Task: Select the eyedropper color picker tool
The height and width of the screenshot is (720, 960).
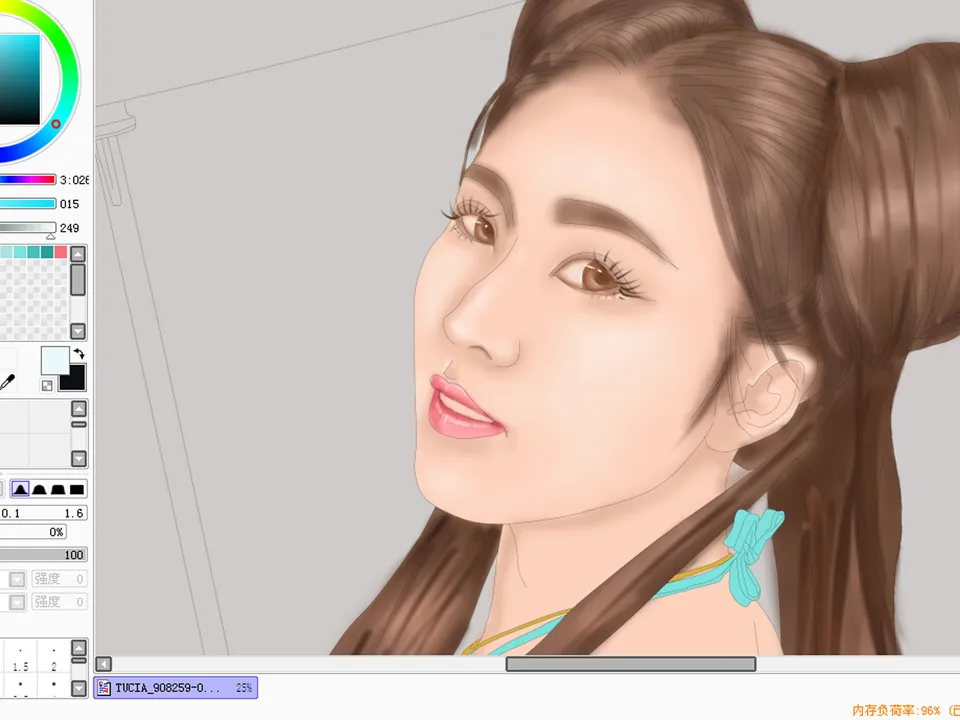Action: coord(8,382)
